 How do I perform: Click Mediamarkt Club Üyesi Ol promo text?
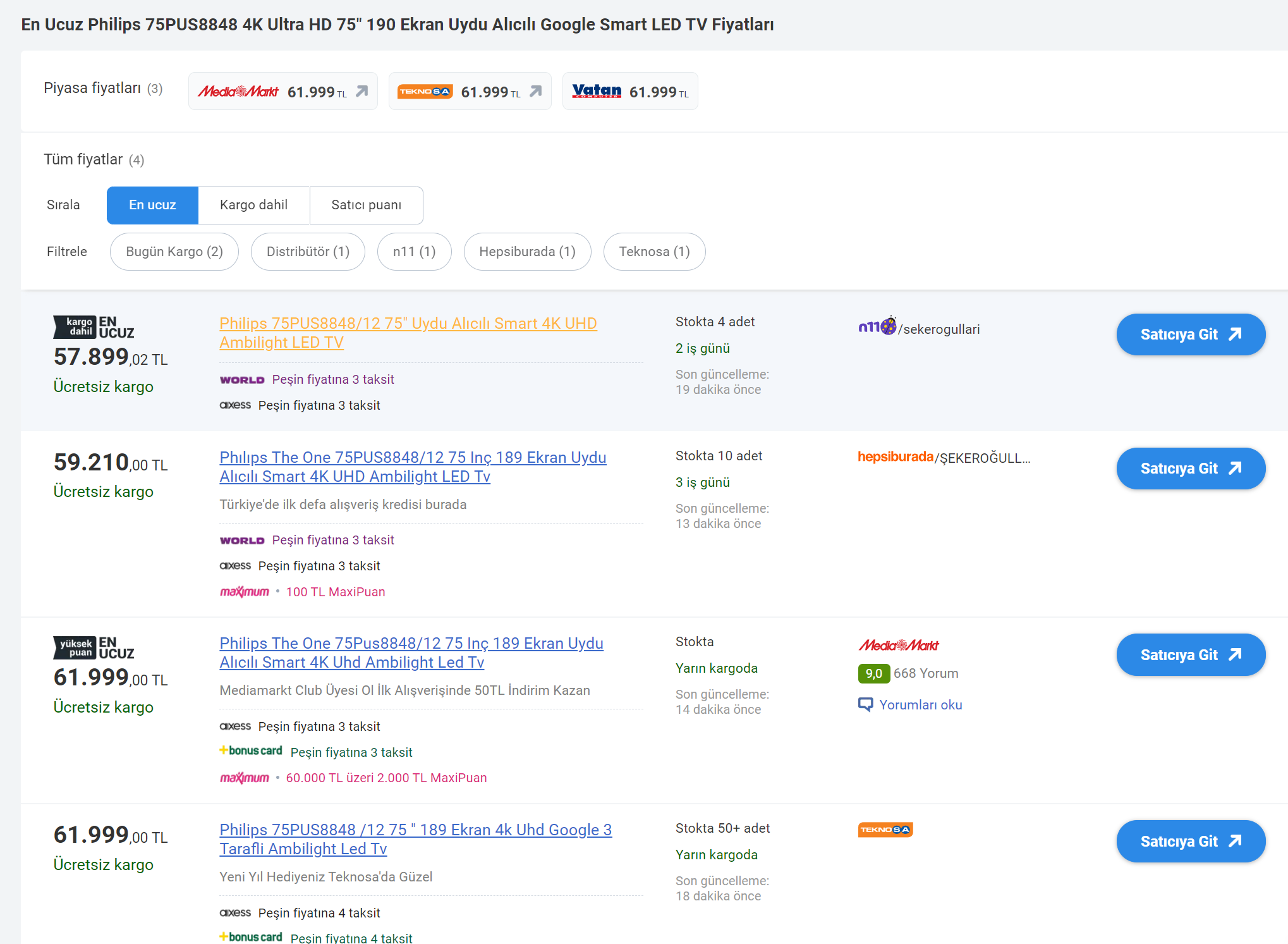tap(404, 690)
